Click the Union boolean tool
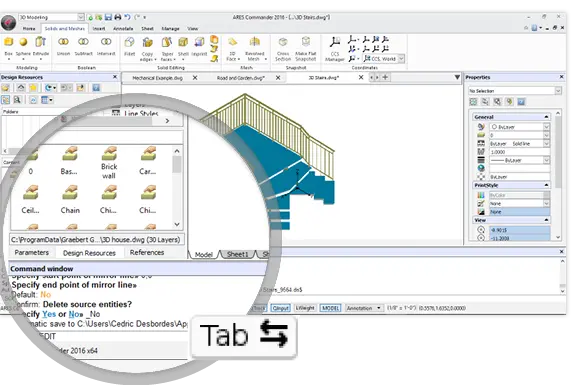Viewport: 583px width, 385px height. coord(64,46)
